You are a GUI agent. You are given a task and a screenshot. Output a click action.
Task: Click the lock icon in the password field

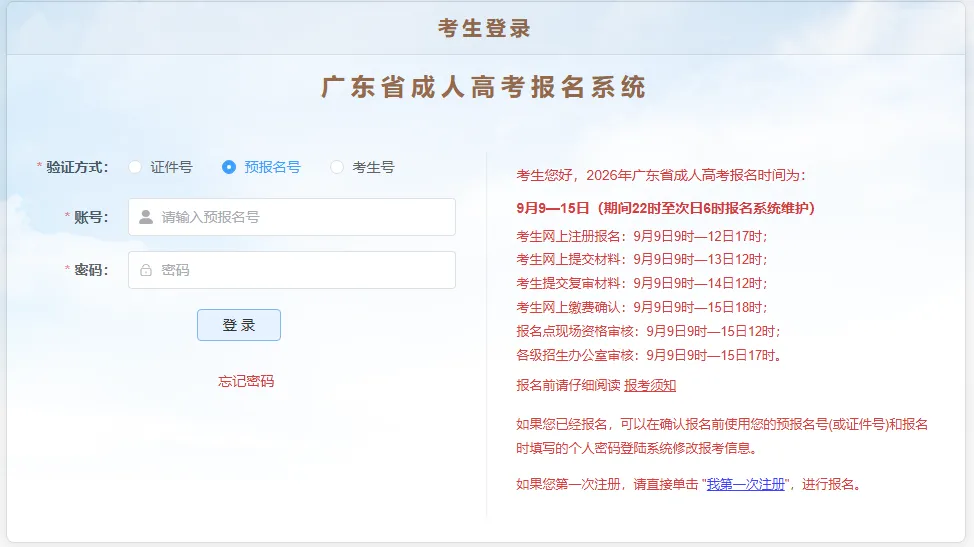pos(146,270)
